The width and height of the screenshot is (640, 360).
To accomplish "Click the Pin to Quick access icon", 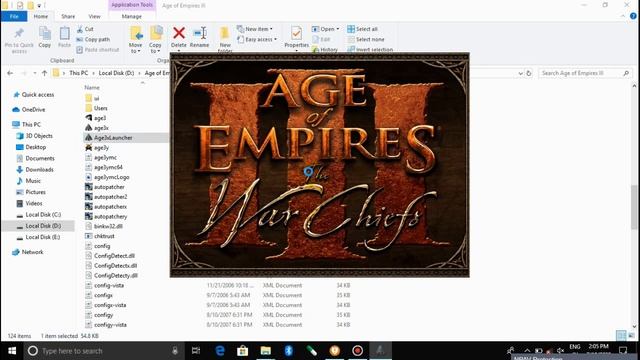I will tap(19, 34).
